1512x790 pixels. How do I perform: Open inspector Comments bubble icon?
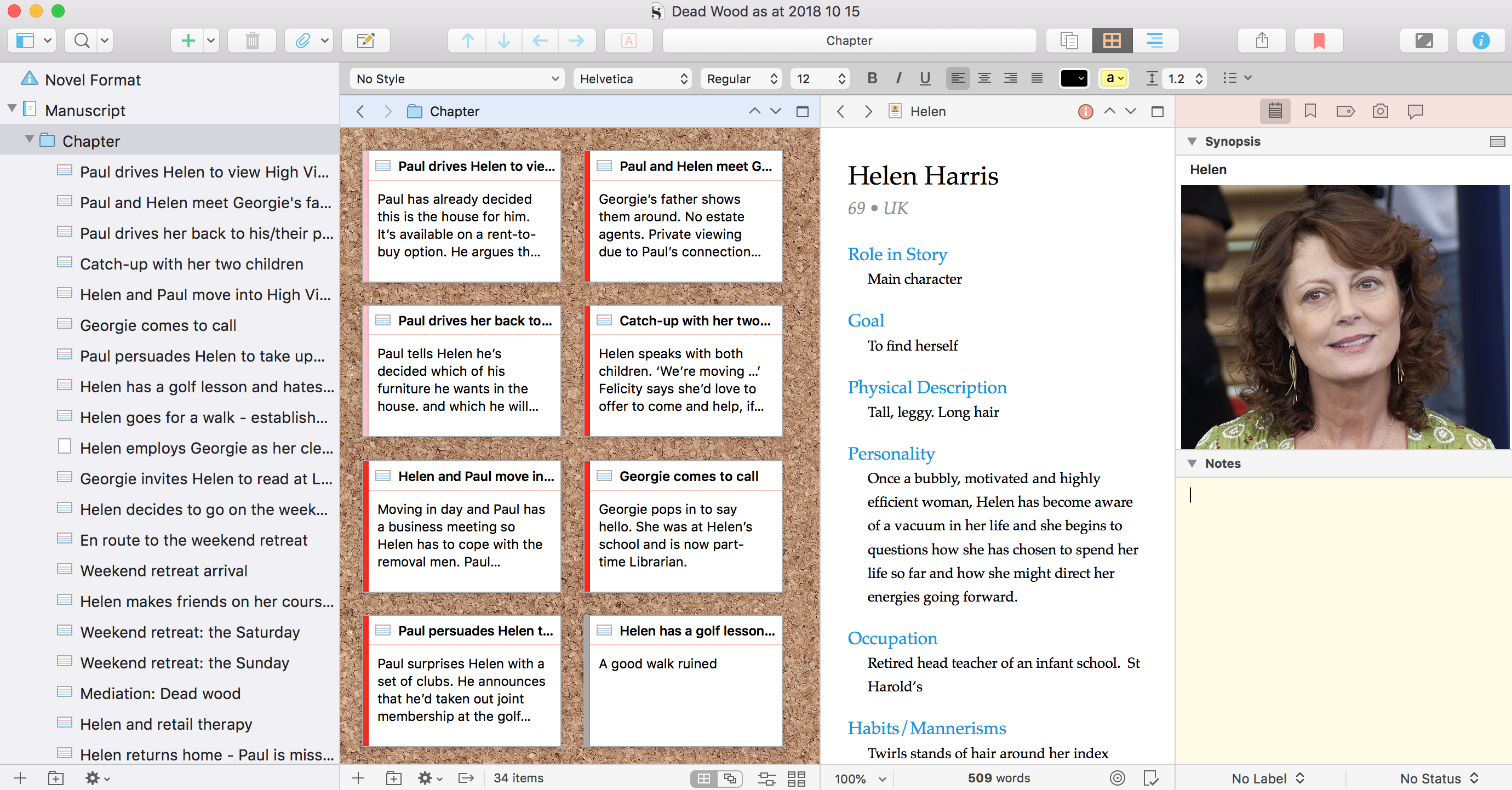coord(1416,111)
